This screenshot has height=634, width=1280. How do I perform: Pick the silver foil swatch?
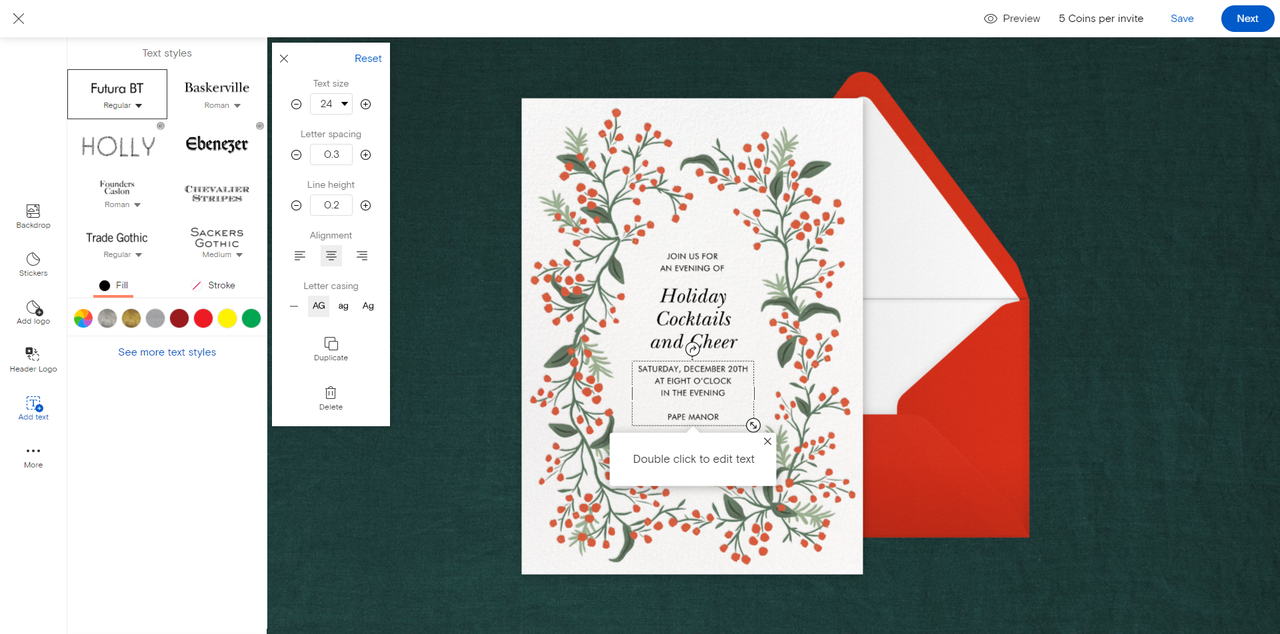(107, 319)
